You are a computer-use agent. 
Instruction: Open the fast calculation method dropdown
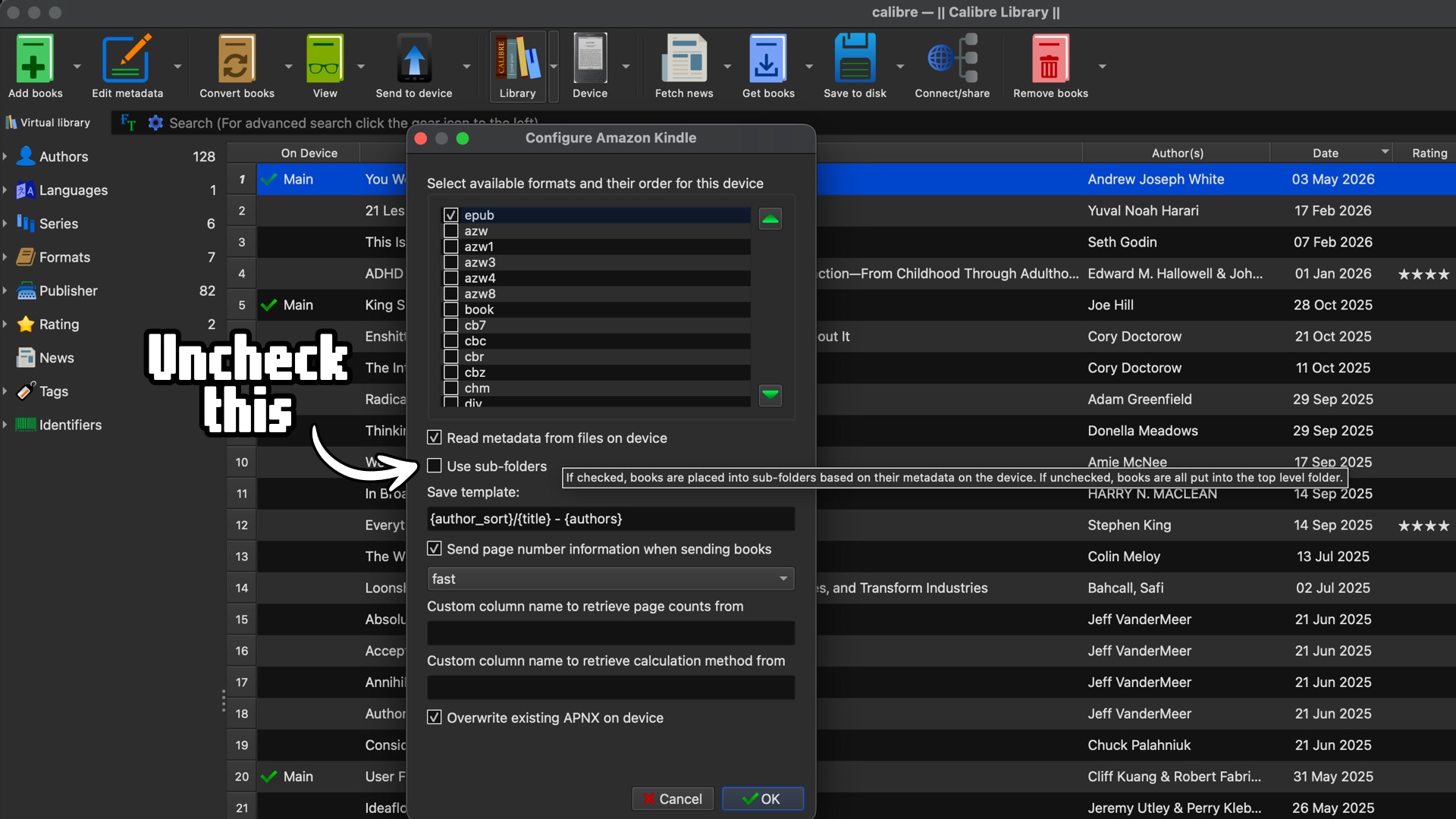click(x=610, y=579)
